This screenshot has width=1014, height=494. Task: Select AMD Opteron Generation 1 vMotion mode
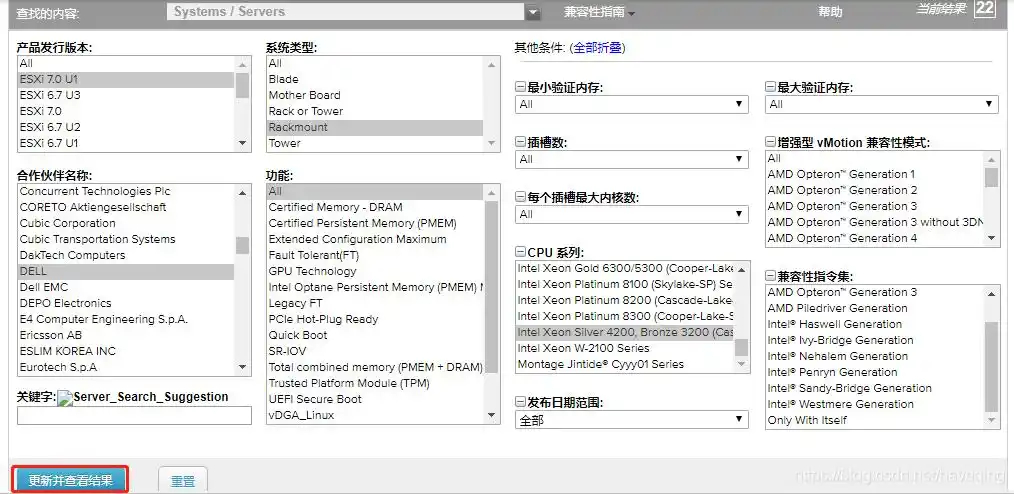click(x=875, y=175)
